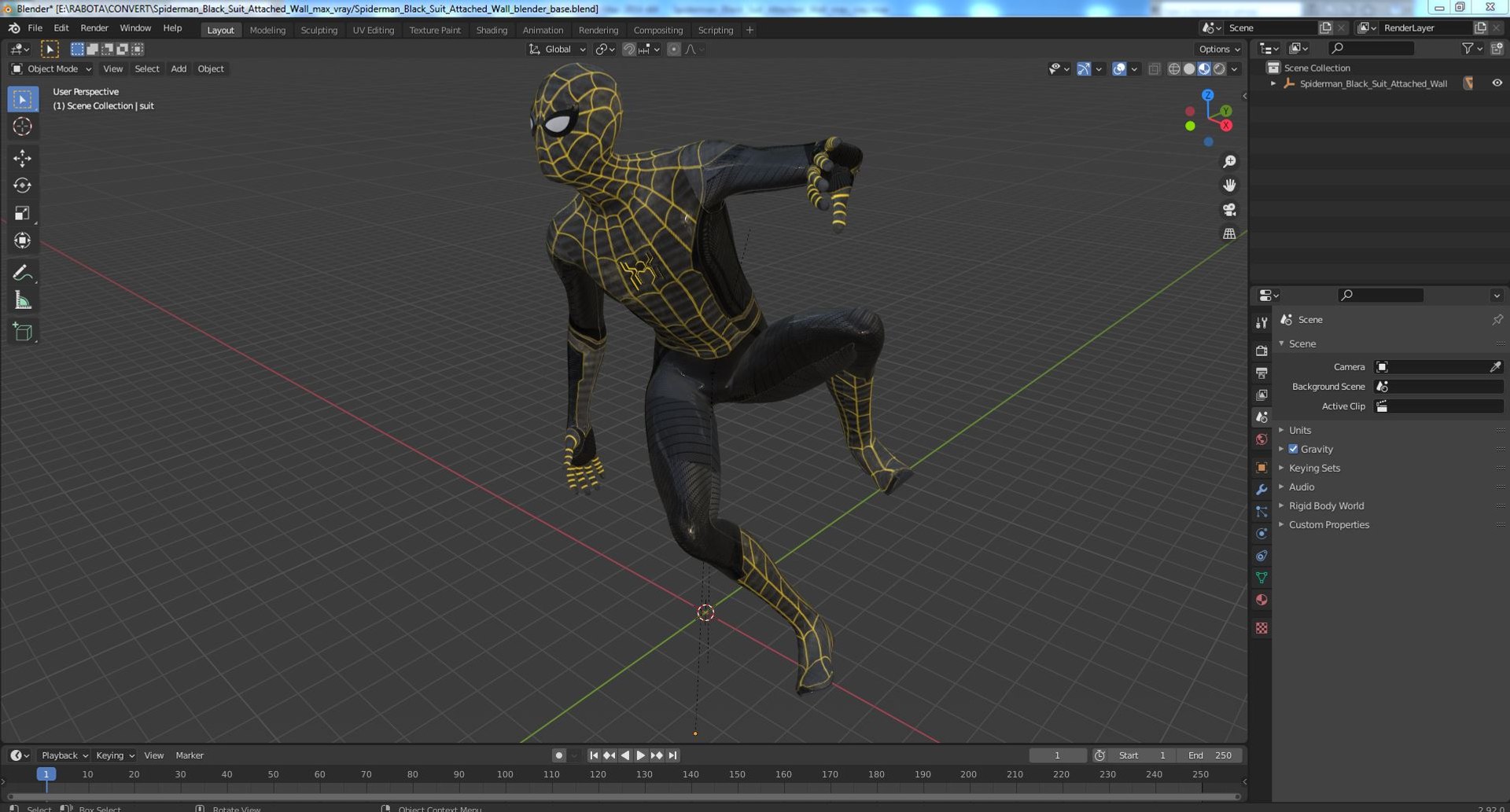
Task: Open the Texture properties tab
Action: coord(1261,628)
